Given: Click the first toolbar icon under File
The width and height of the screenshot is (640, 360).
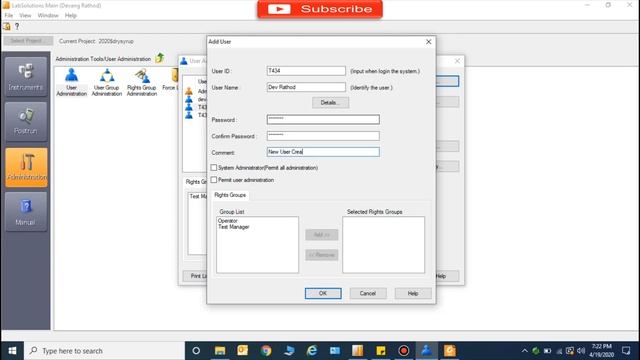Looking at the screenshot, I should point(7,27).
